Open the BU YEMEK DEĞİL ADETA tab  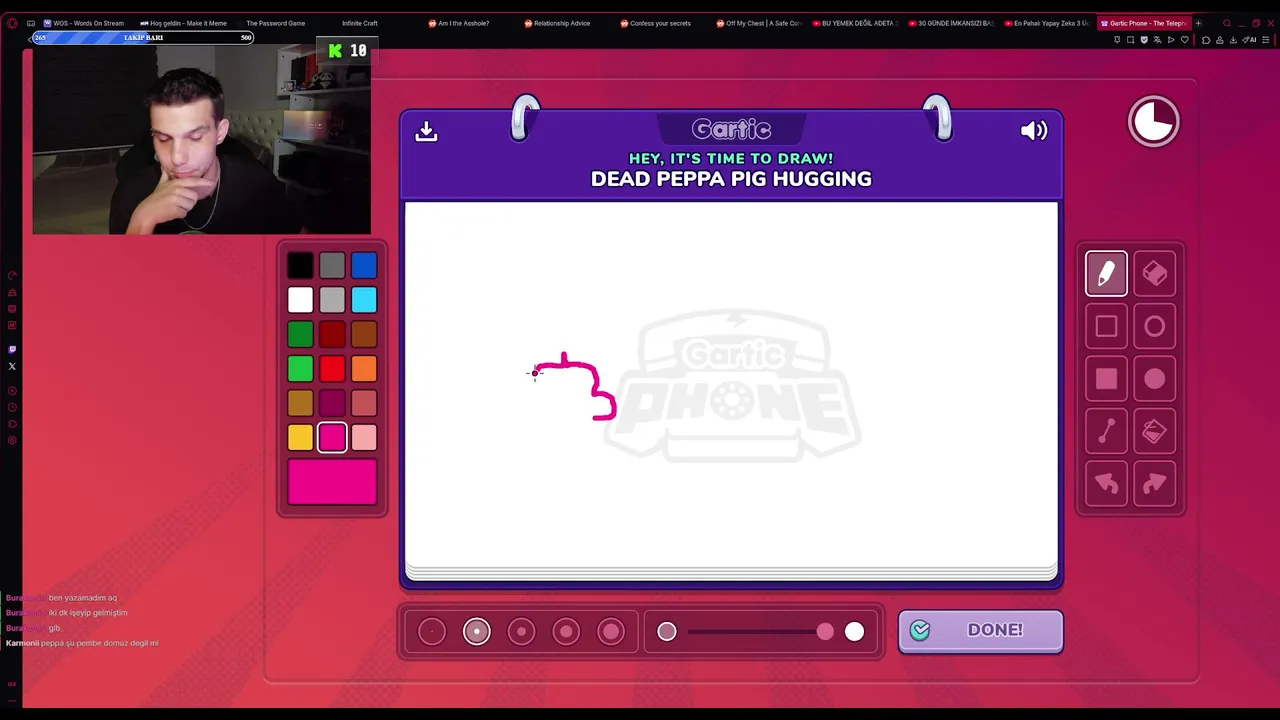(855, 23)
